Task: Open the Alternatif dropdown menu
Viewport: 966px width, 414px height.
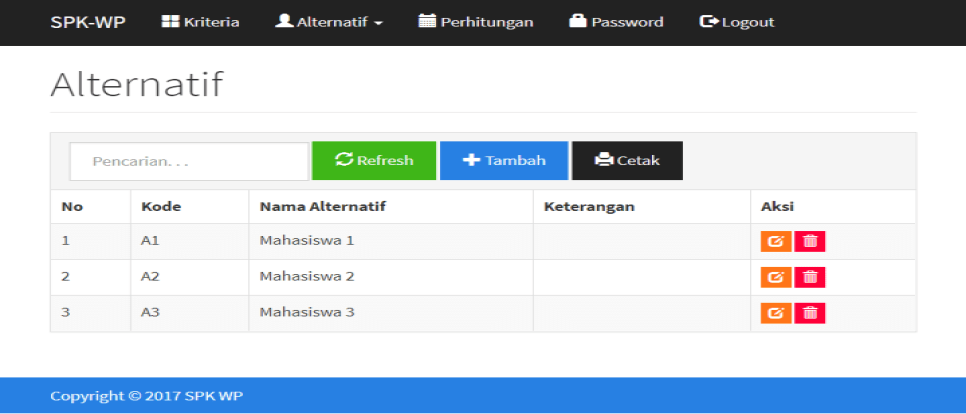Action: click(x=329, y=22)
